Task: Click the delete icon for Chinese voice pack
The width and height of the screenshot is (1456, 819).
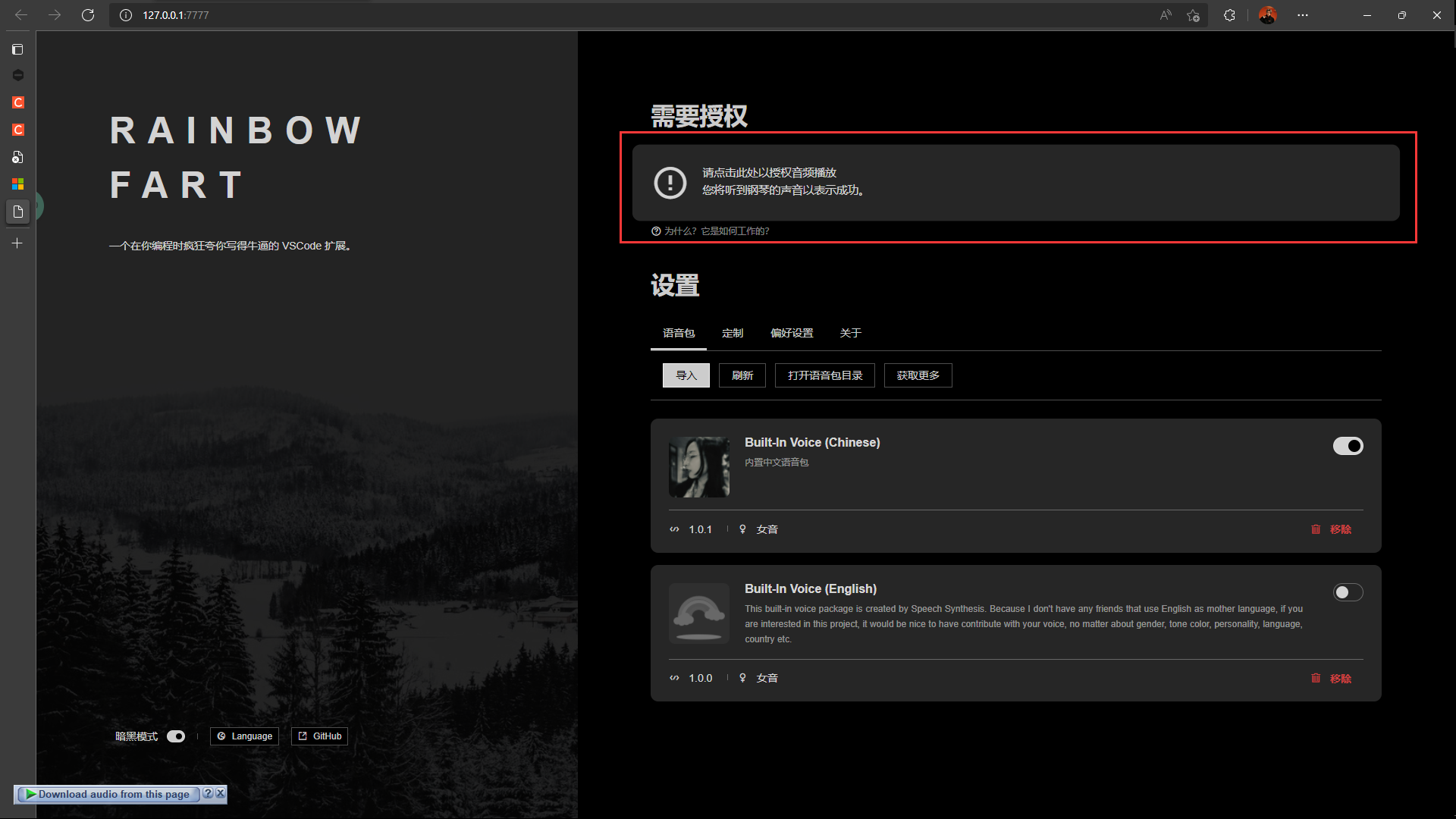Action: (1315, 529)
